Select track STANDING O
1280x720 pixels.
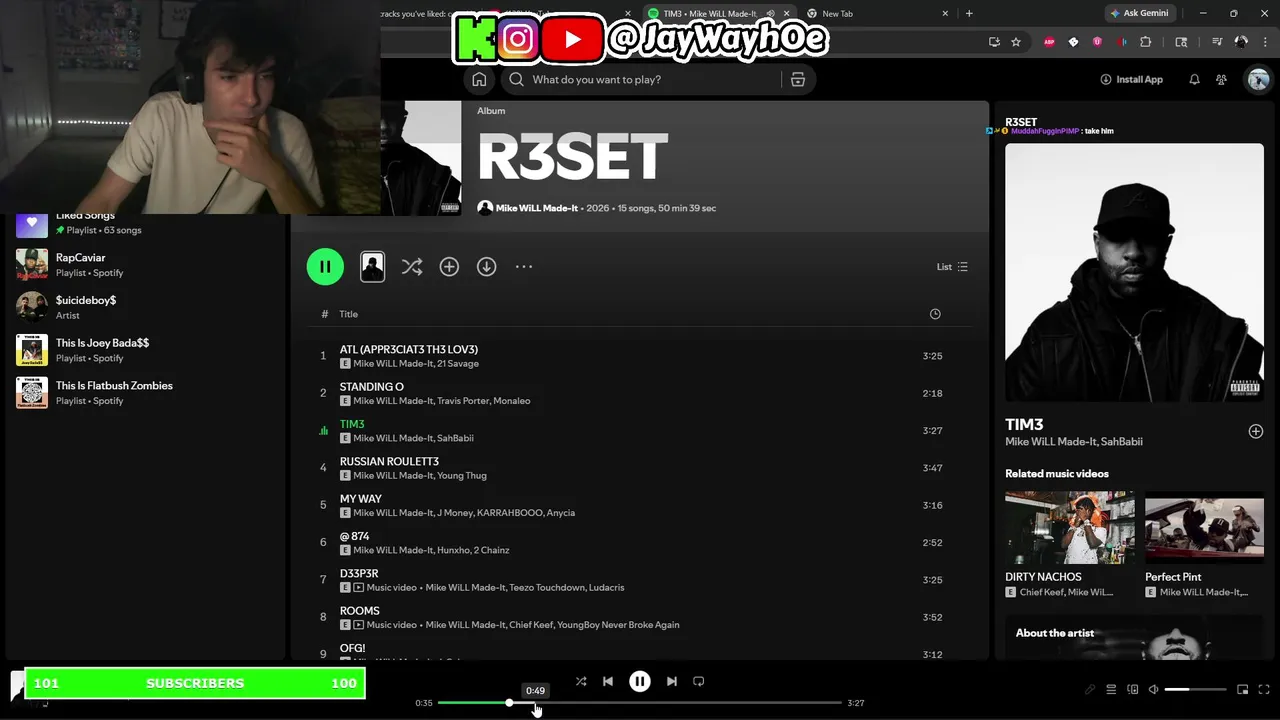point(640,393)
